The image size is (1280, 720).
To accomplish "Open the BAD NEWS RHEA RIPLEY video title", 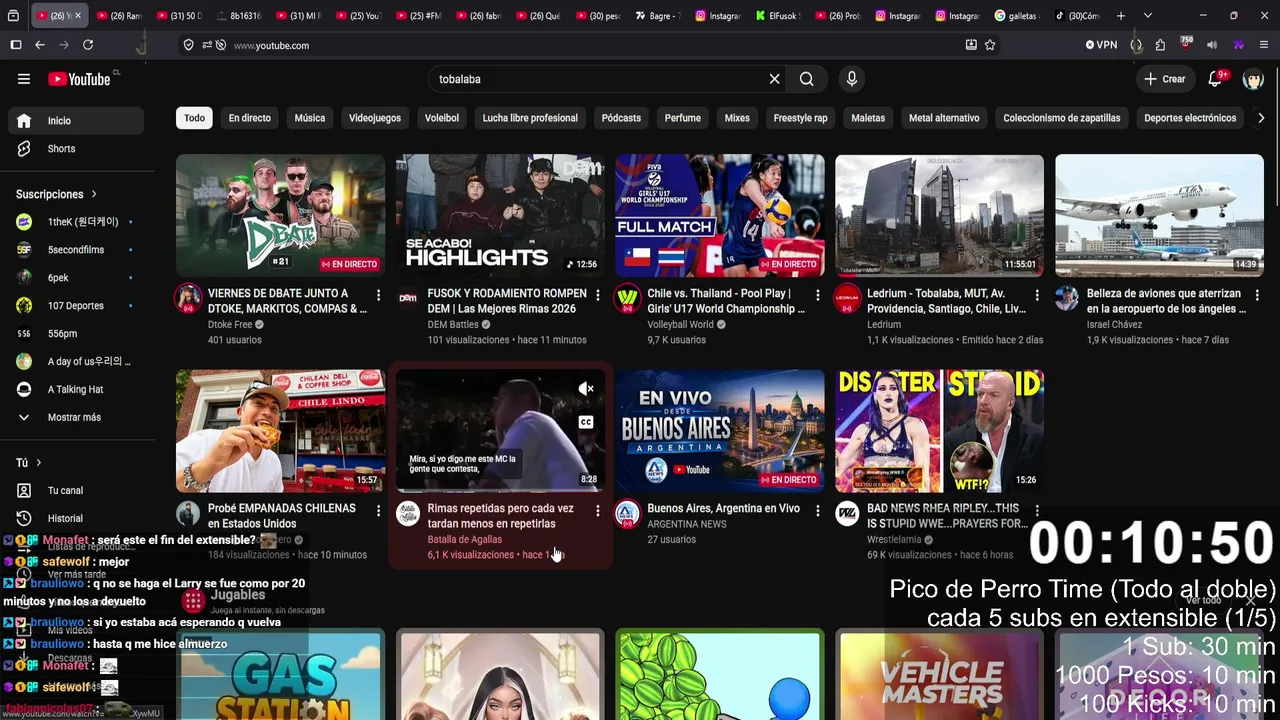I will [947, 516].
